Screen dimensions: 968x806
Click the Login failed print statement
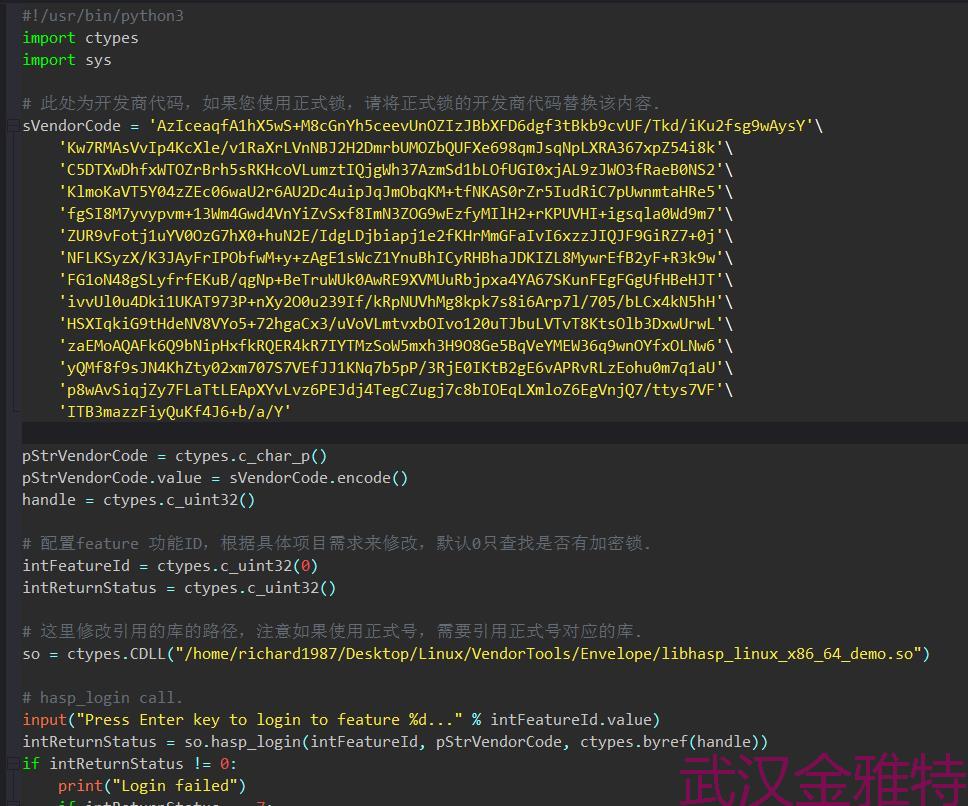(x=150, y=785)
